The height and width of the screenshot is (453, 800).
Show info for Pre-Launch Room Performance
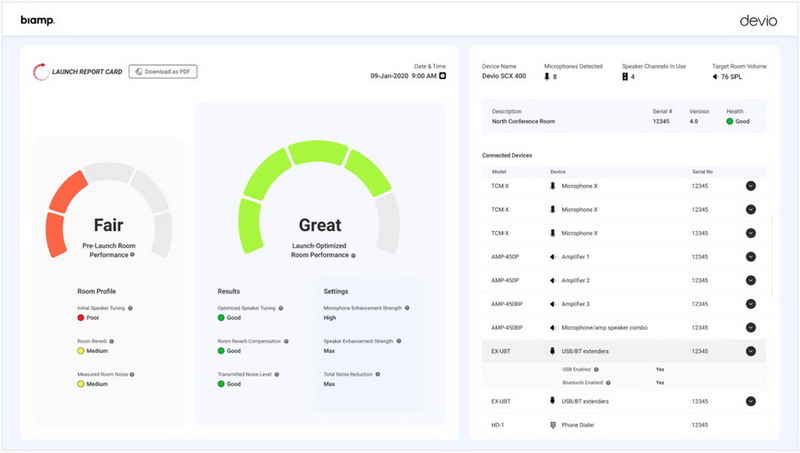coord(132,255)
